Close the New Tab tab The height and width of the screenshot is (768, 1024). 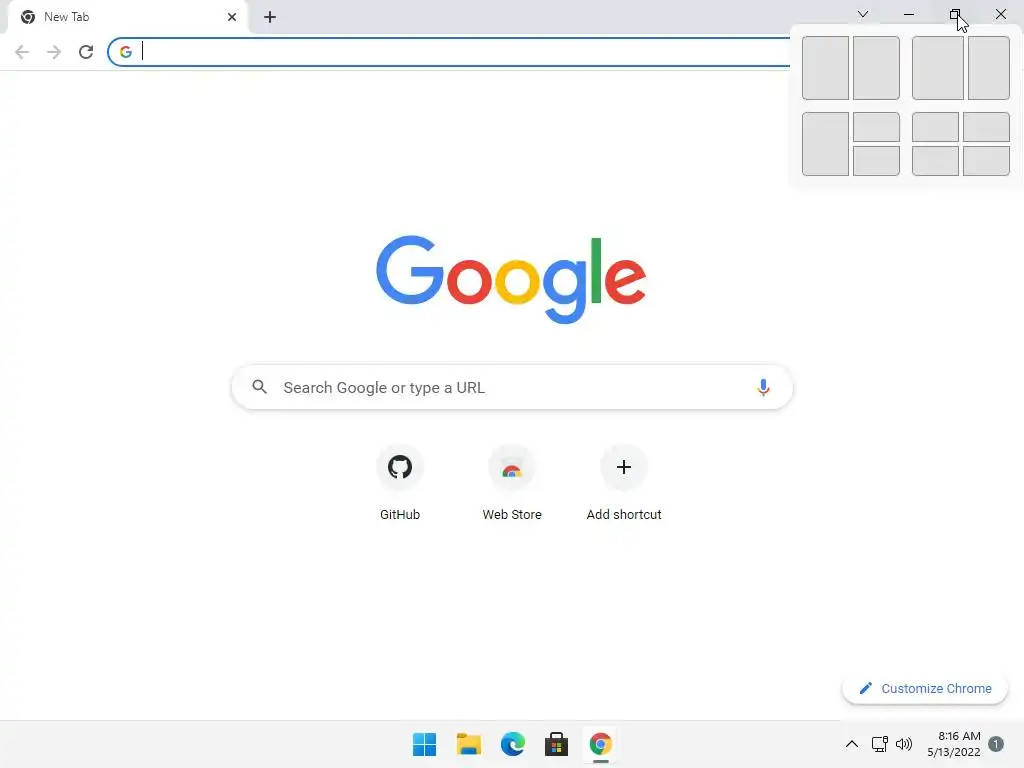click(232, 17)
